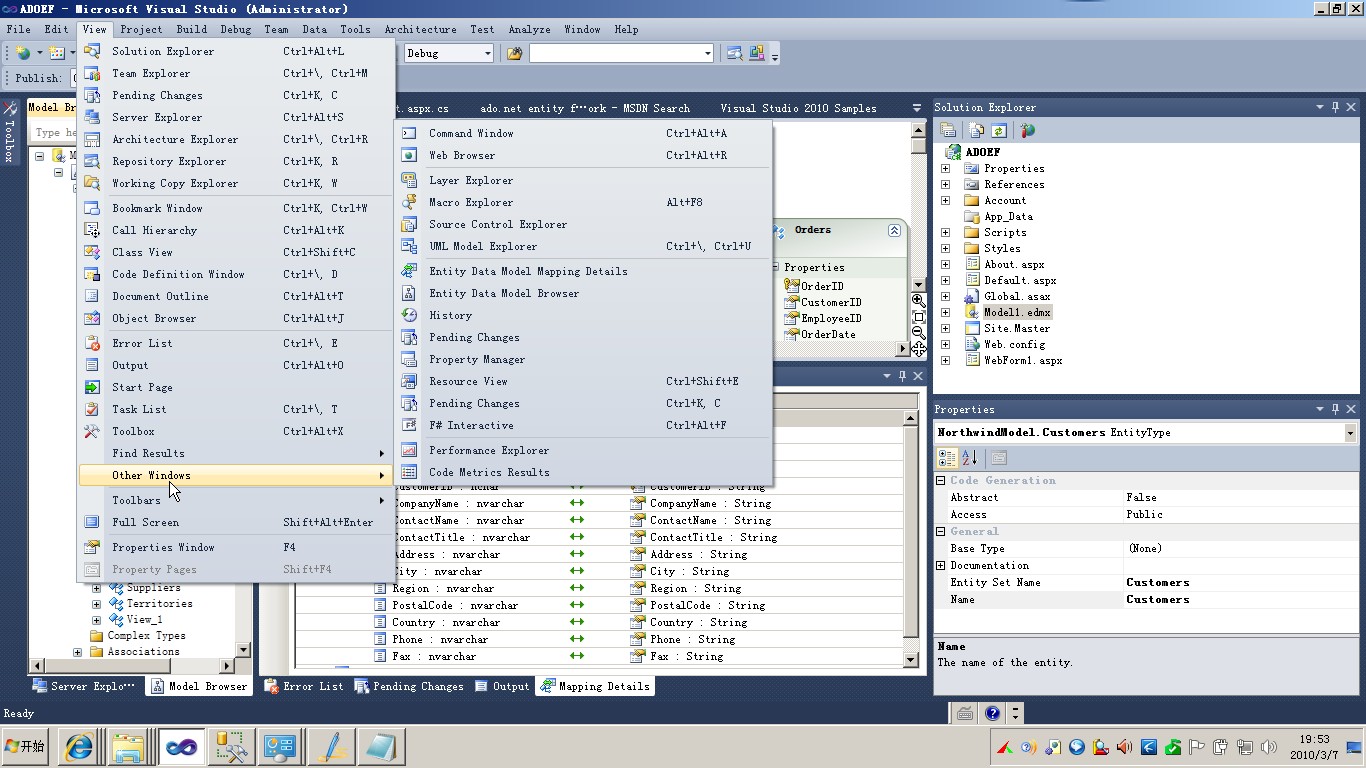Image resolution: width=1366 pixels, height=768 pixels.
Task: Click Macro Explorer icon
Action: pyautogui.click(x=409, y=202)
